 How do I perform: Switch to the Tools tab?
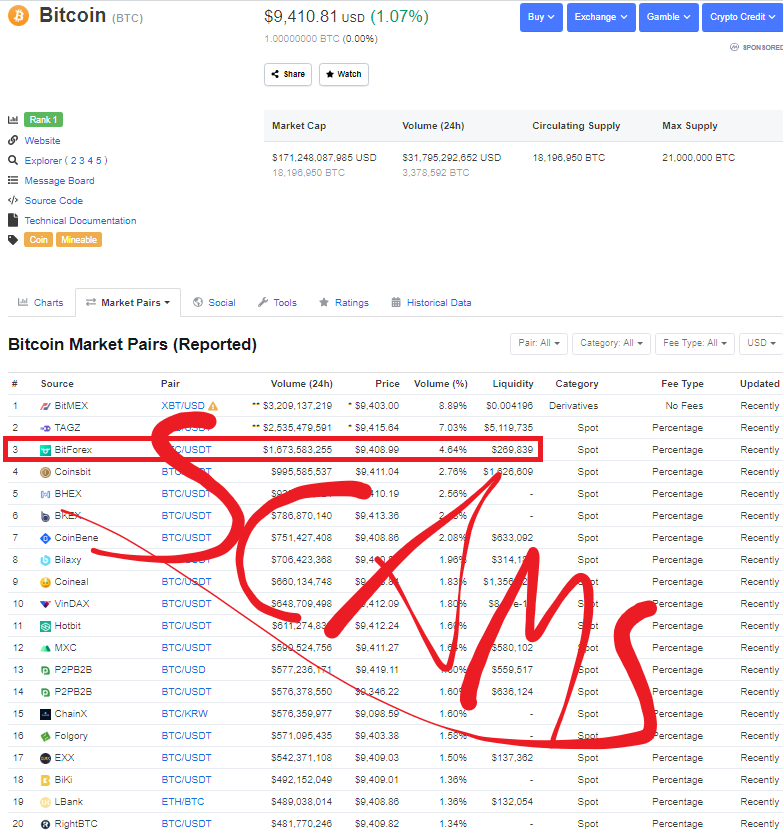coord(278,303)
